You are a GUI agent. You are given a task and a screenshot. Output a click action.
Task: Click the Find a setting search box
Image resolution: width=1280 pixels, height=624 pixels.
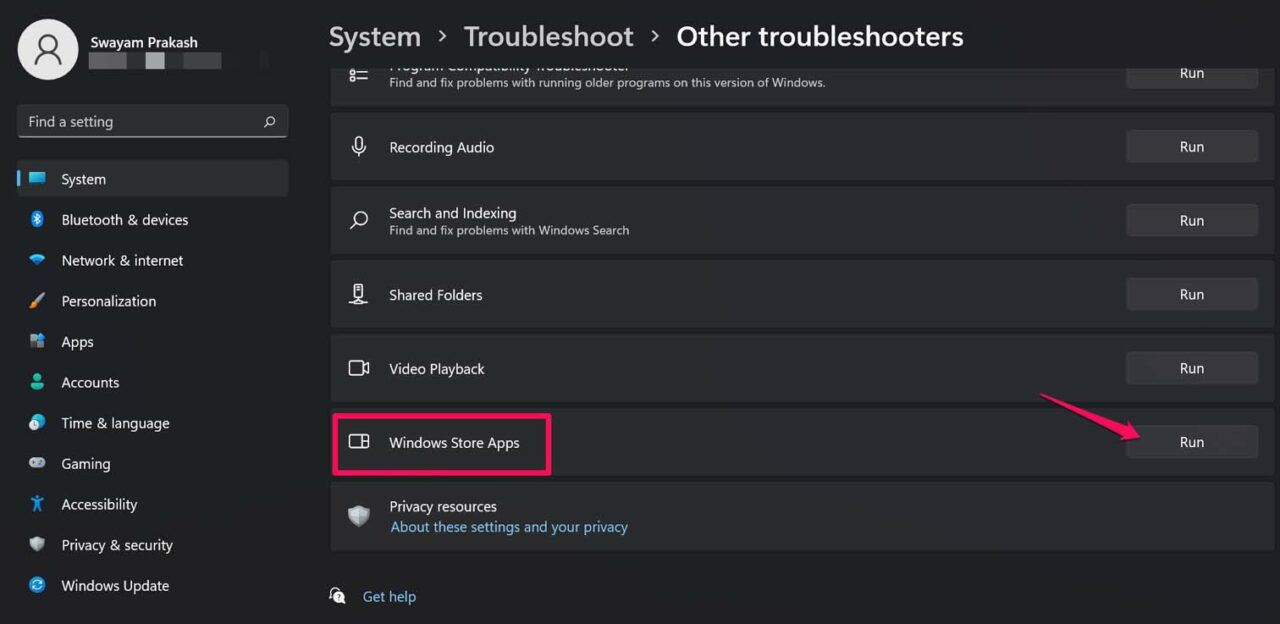153,122
